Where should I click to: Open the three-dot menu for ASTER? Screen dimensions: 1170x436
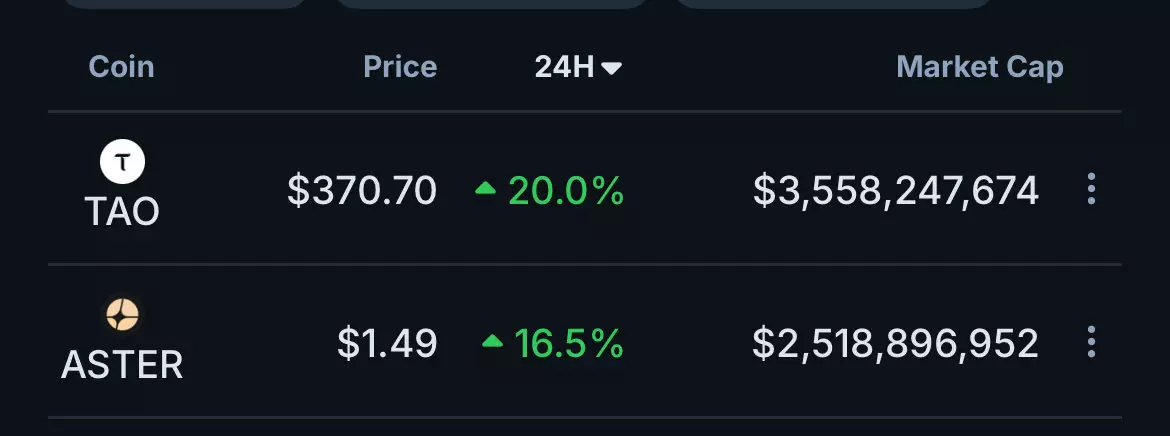click(1091, 343)
